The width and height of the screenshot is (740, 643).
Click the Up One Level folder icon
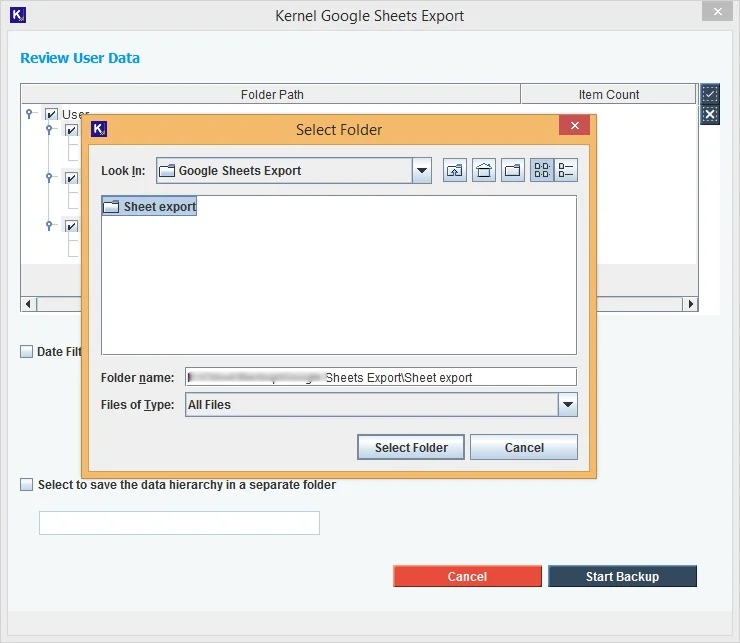click(x=455, y=171)
